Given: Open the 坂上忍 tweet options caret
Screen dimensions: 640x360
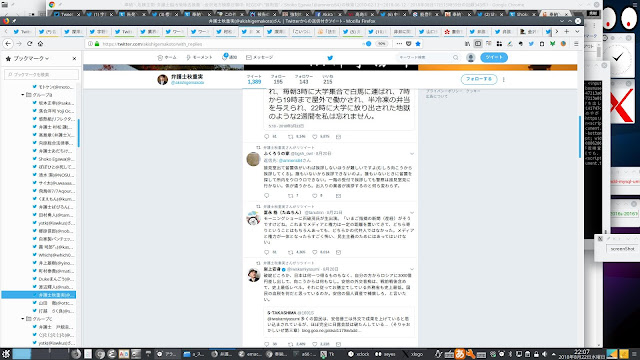Looking at the screenshot, I should tap(412, 269).
